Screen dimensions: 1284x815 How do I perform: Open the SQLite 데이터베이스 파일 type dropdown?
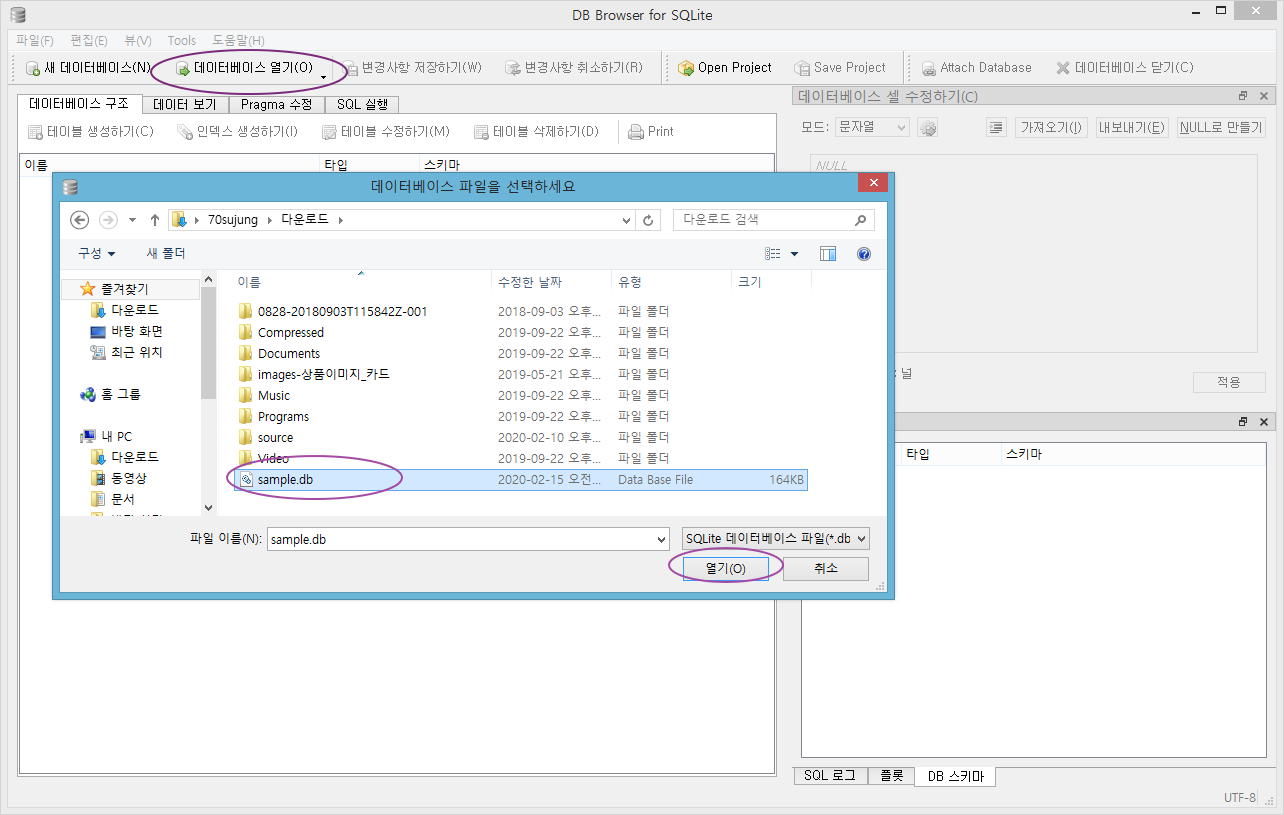pos(775,539)
